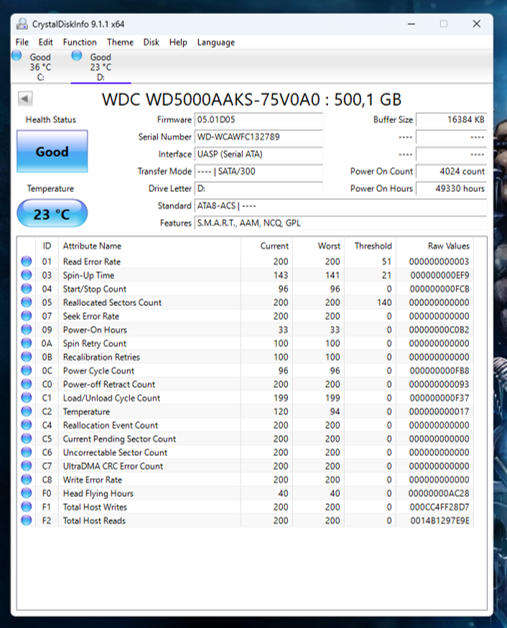This screenshot has width=507, height=628.
Task: Click raw value 00000000C0B2
Action: [x=439, y=330]
